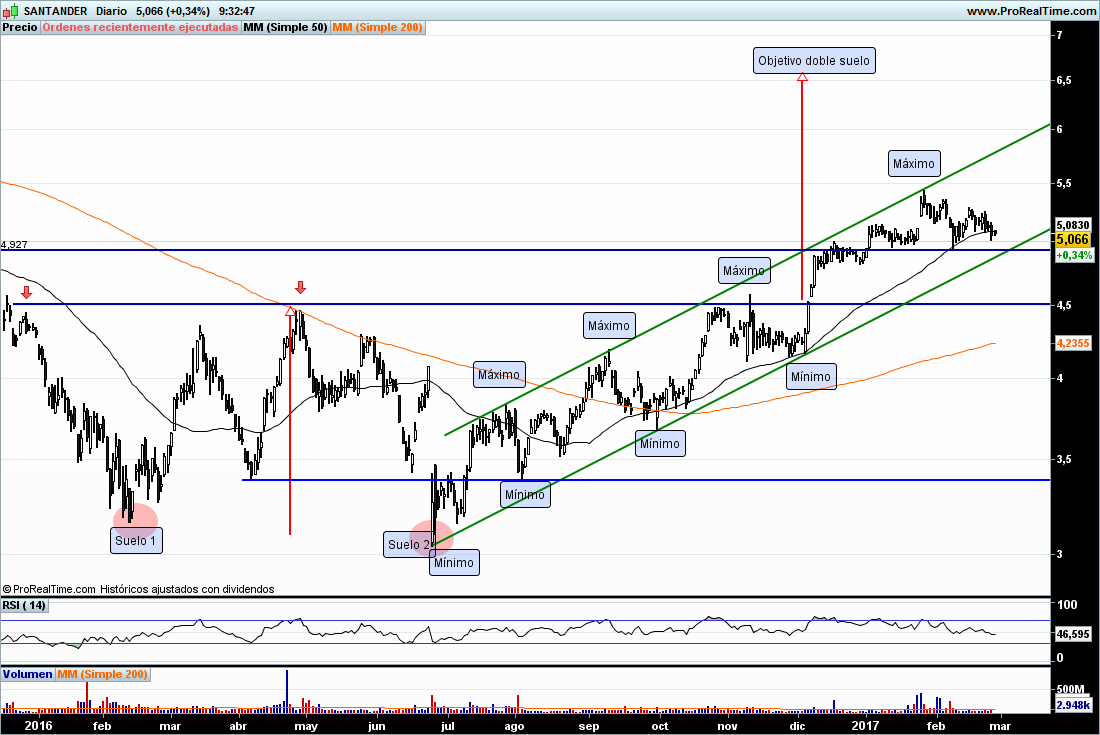
Task: Open MM (Simple 50) indicator settings
Action: pyautogui.click(x=286, y=27)
